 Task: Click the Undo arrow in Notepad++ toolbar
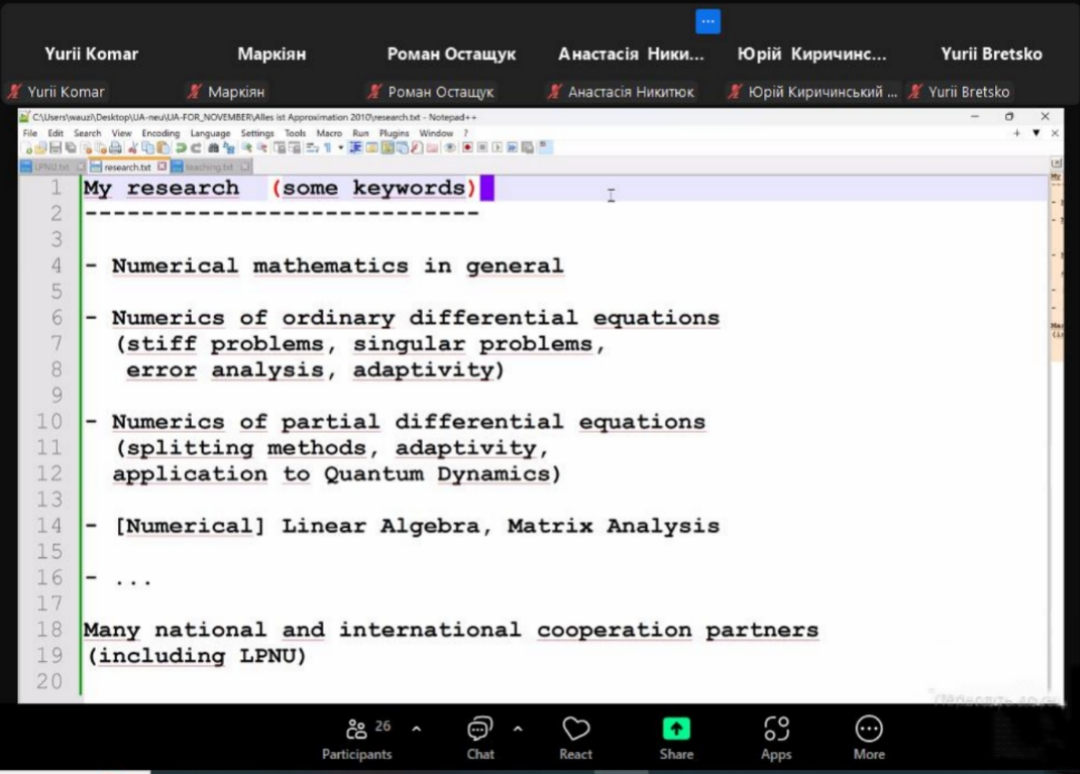181,148
